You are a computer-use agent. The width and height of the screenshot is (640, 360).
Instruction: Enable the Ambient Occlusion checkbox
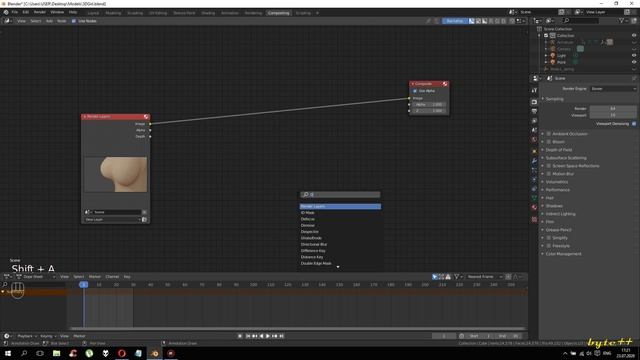(549, 134)
